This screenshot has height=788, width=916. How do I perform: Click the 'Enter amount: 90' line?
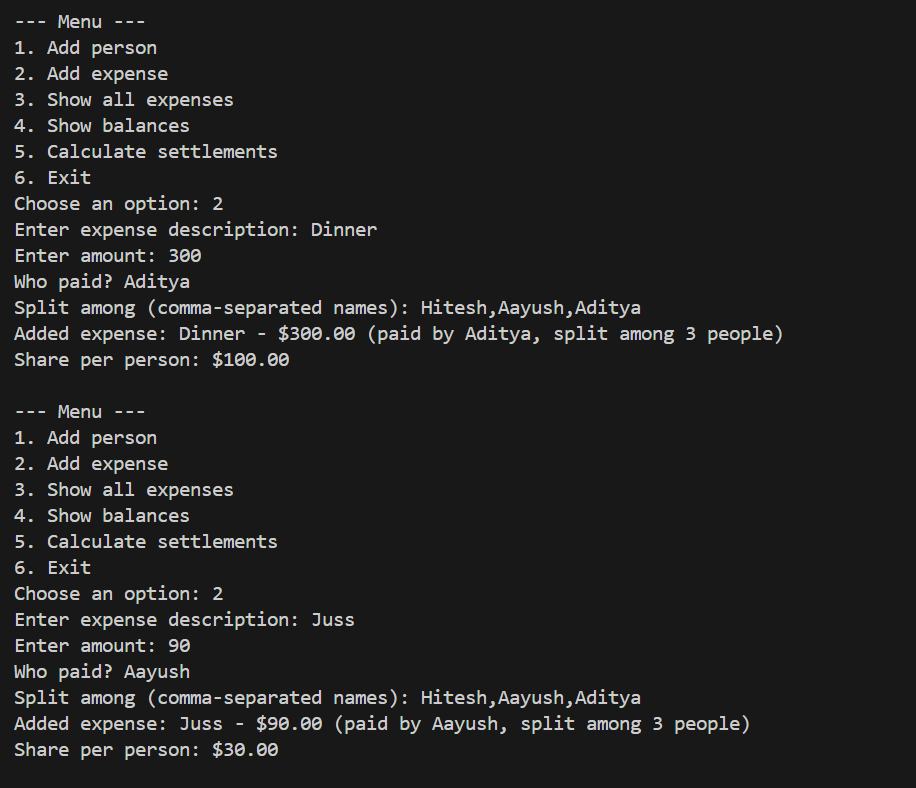102,646
